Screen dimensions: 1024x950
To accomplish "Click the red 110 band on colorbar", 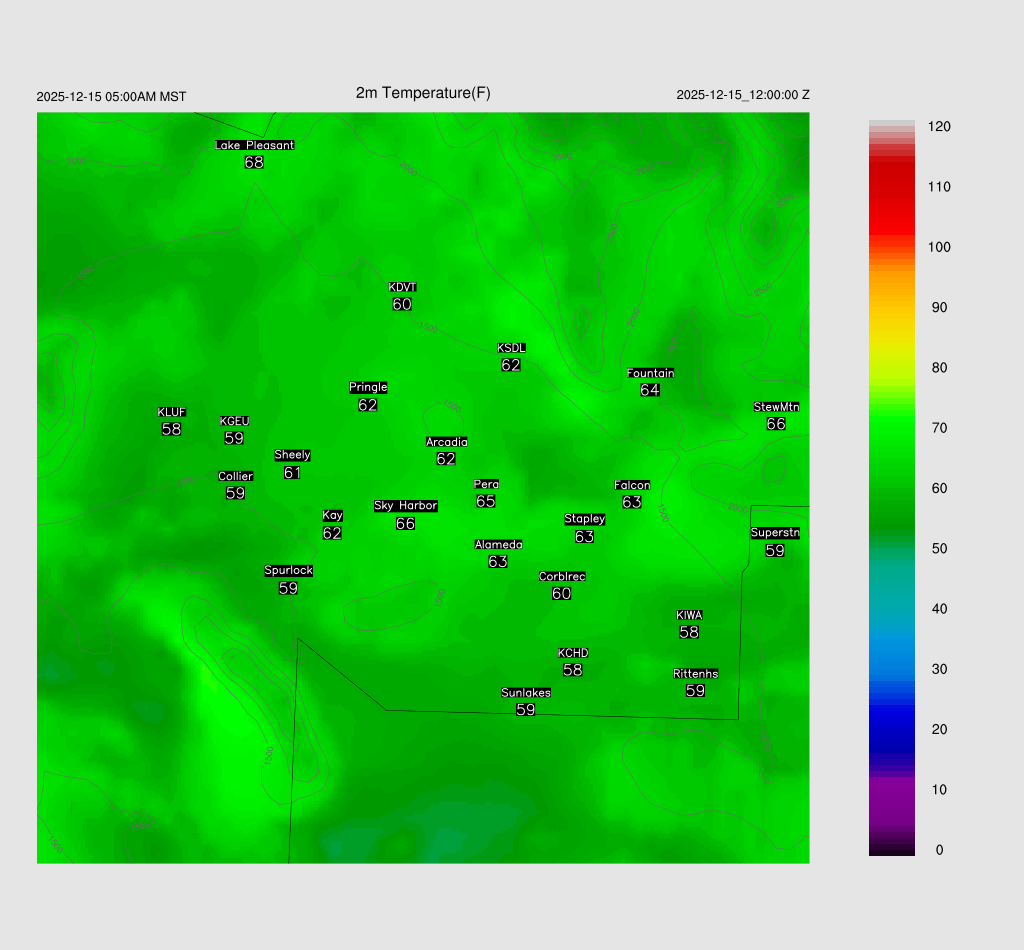I will (891, 187).
